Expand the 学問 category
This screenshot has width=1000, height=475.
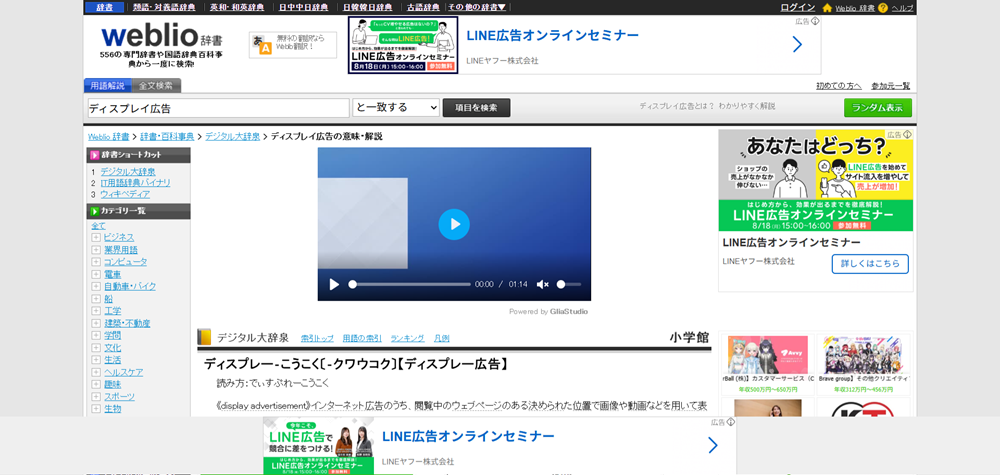[x=96, y=335]
